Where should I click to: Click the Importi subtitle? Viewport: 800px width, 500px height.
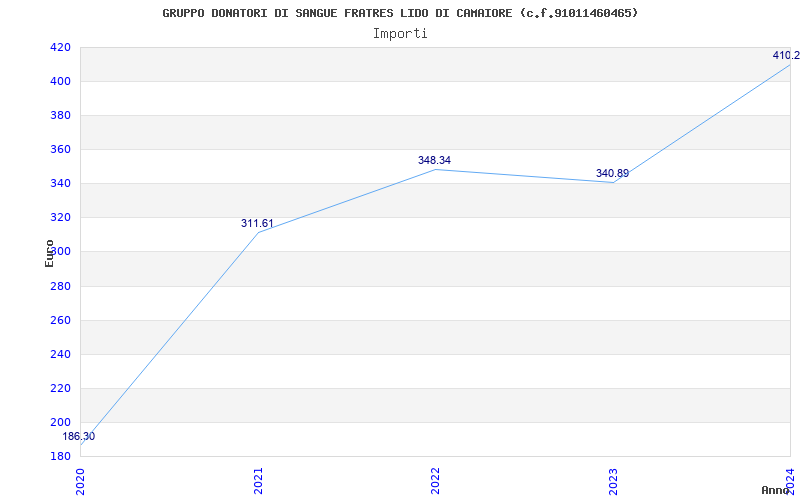(x=400, y=34)
